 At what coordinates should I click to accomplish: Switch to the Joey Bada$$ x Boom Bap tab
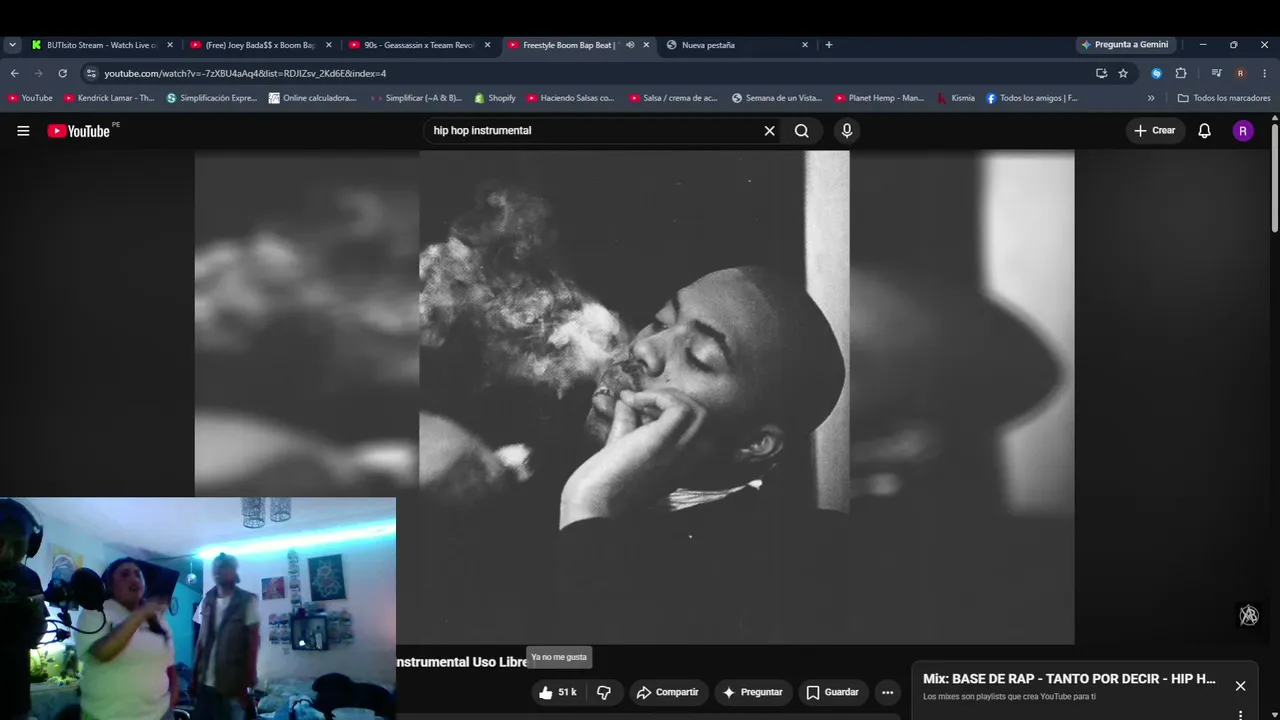pyautogui.click(x=260, y=45)
